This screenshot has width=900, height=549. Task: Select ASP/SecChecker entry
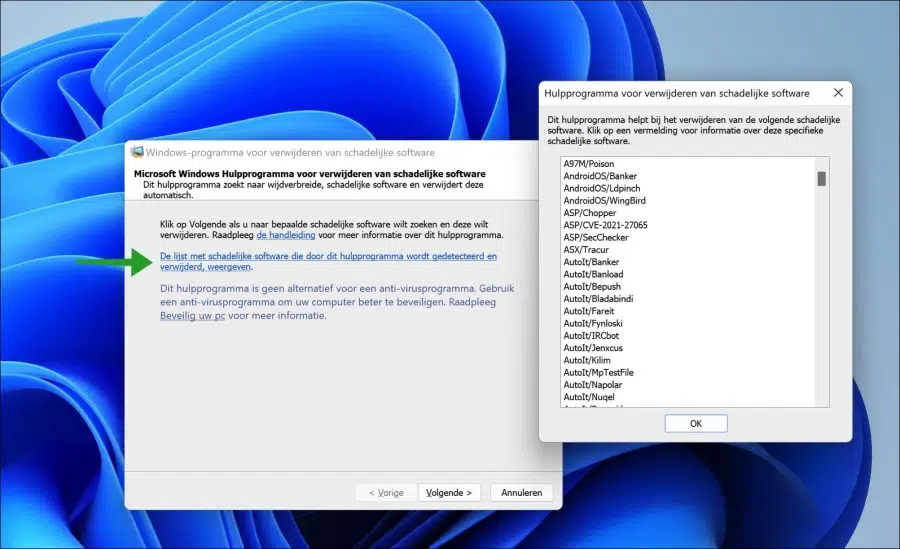(596, 237)
